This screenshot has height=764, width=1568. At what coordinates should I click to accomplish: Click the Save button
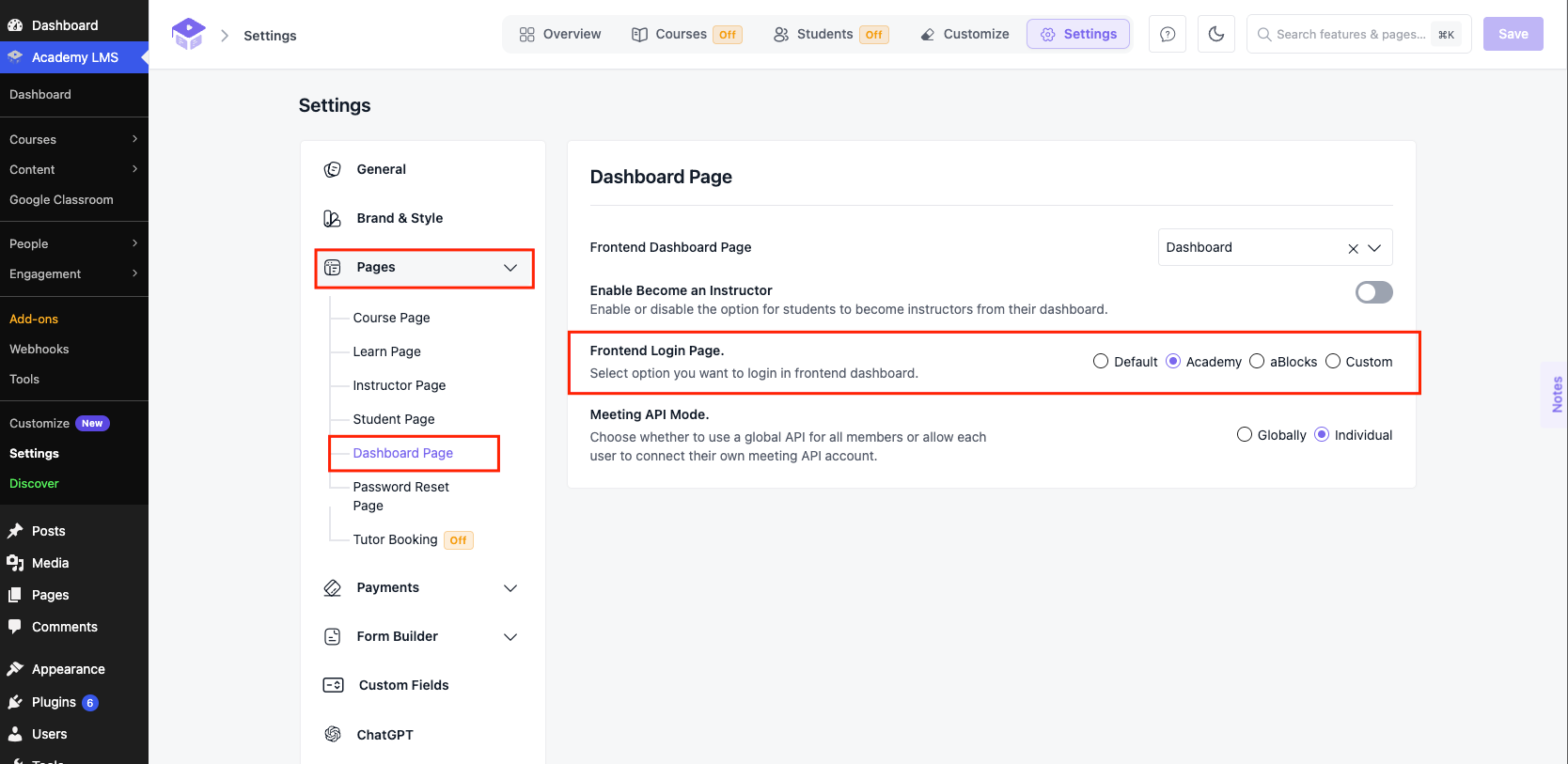(x=1513, y=35)
